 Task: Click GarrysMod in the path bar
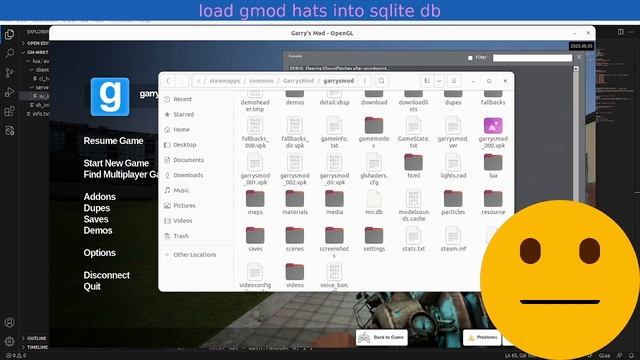pyautogui.click(x=298, y=81)
